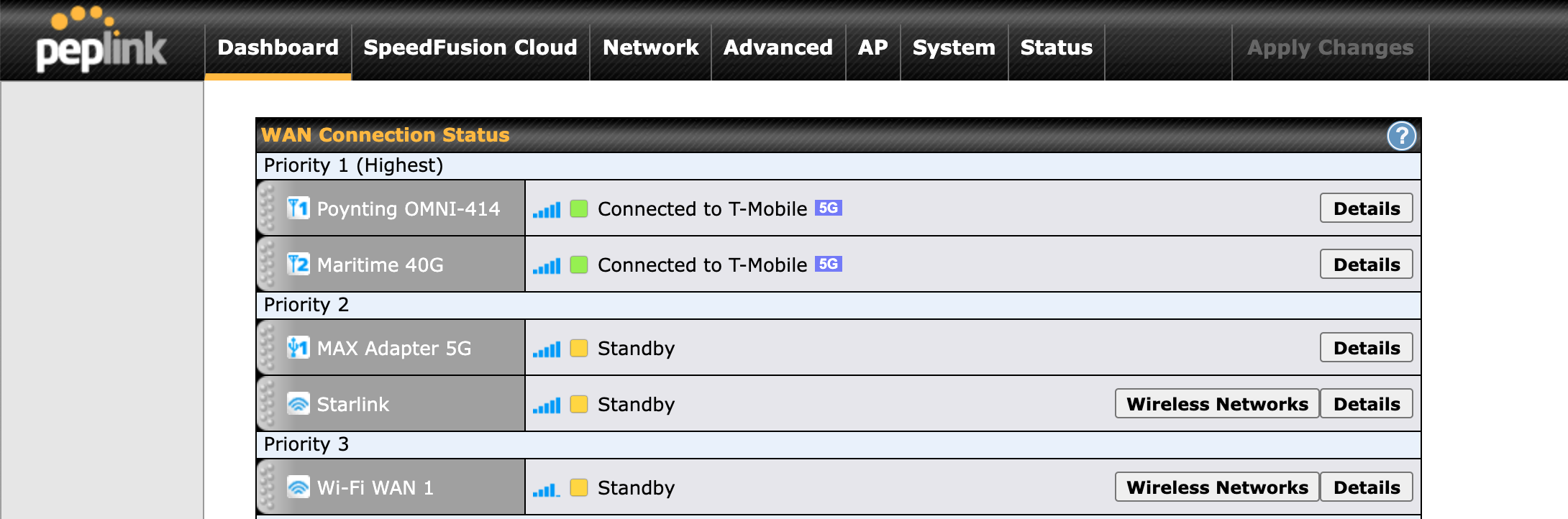Click signal bars in Starlink row
The width and height of the screenshot is (1568, 519).
tap(547, 405)
